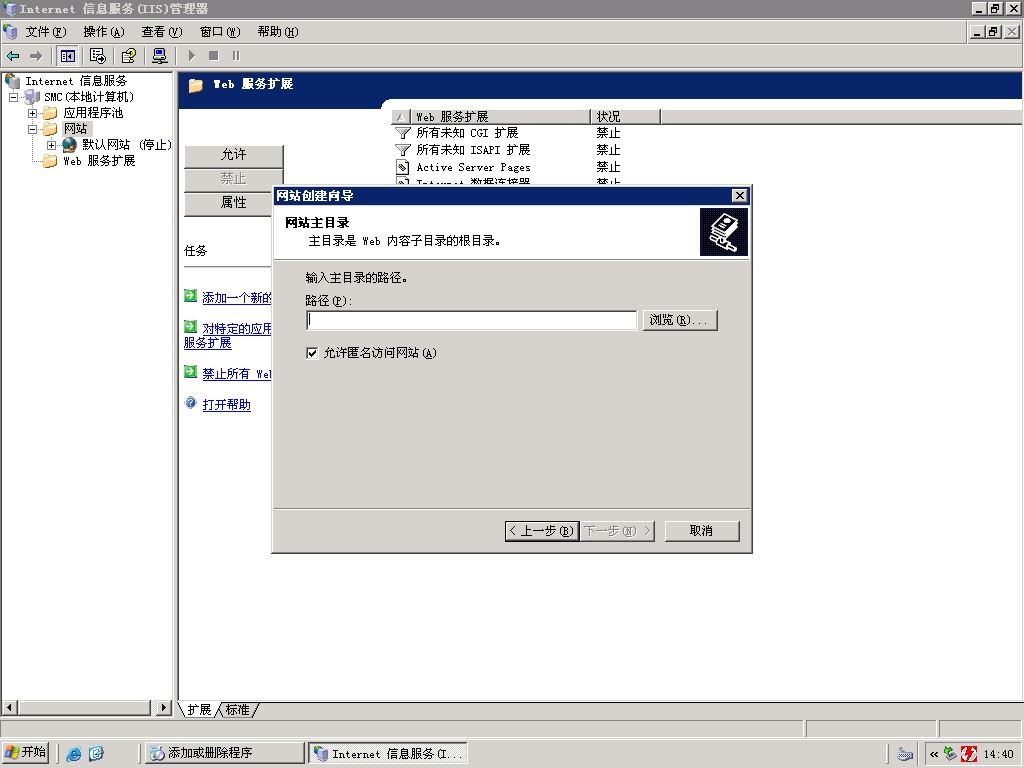Click the Back arrow toolbar icon
This screenshot has height=768, width=1024.
13,56
